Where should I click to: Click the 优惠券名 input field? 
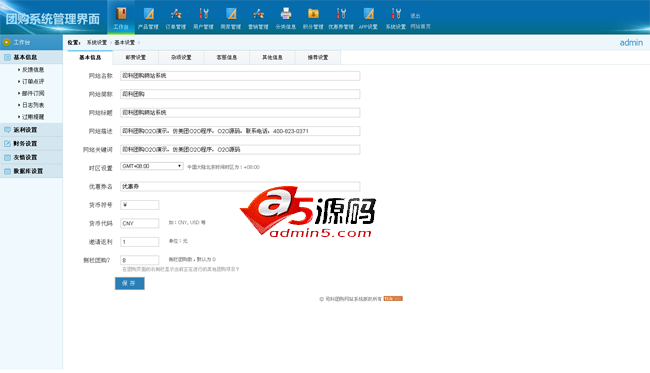pos(240,186)
